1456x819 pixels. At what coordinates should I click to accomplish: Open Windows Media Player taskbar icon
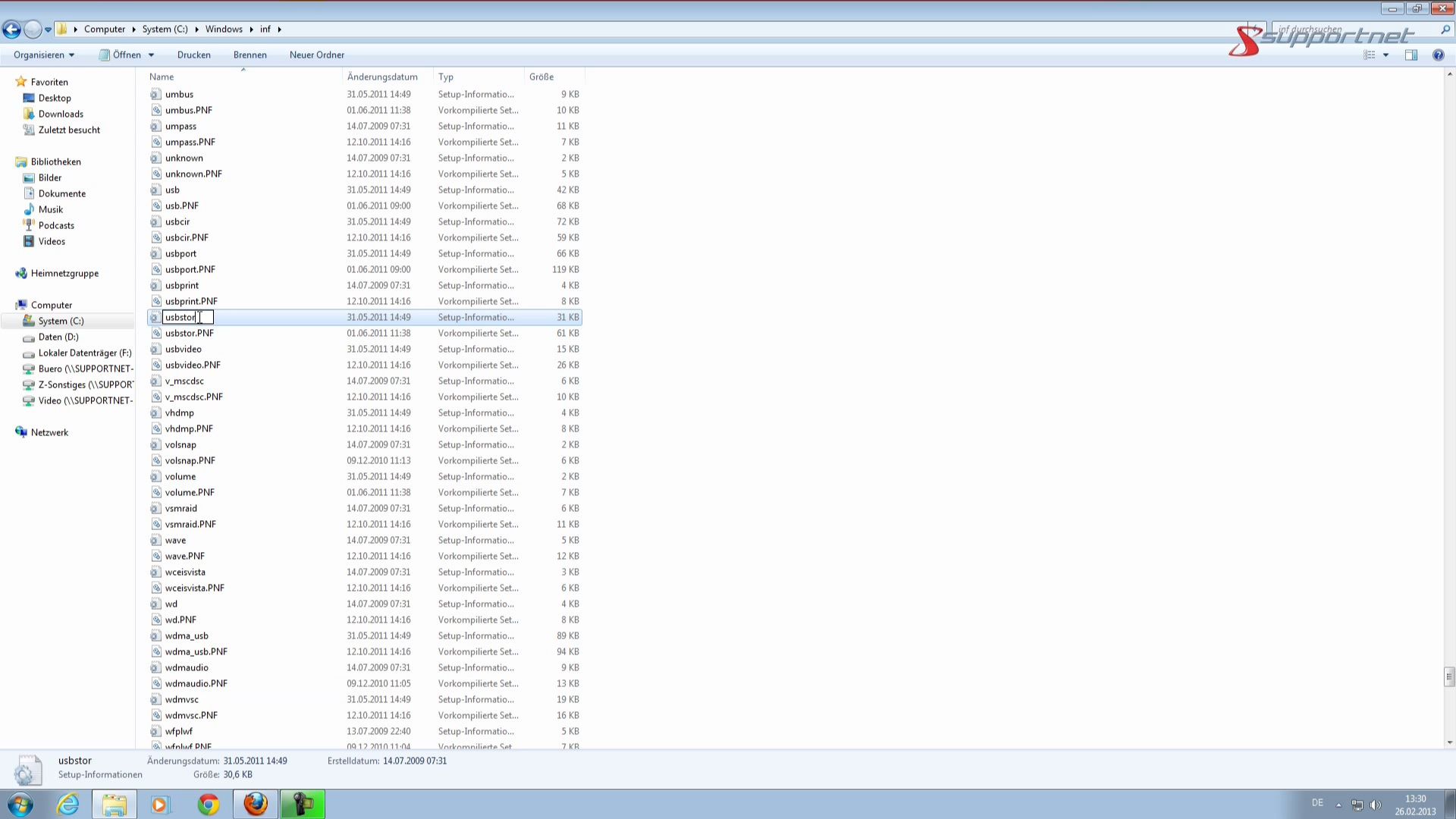(x=161, y=804)
